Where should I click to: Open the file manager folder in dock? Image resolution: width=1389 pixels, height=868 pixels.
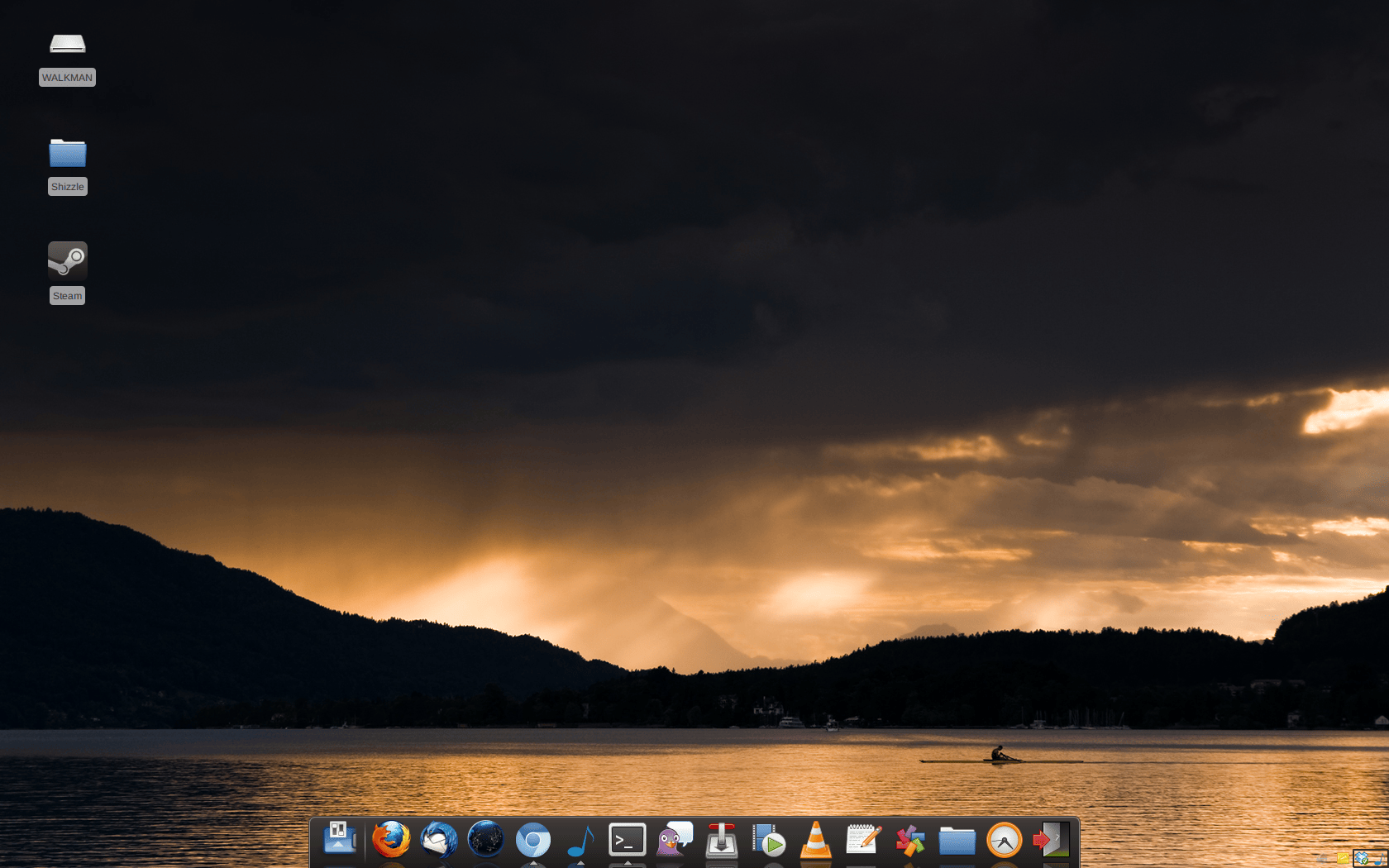click(957, 841)
